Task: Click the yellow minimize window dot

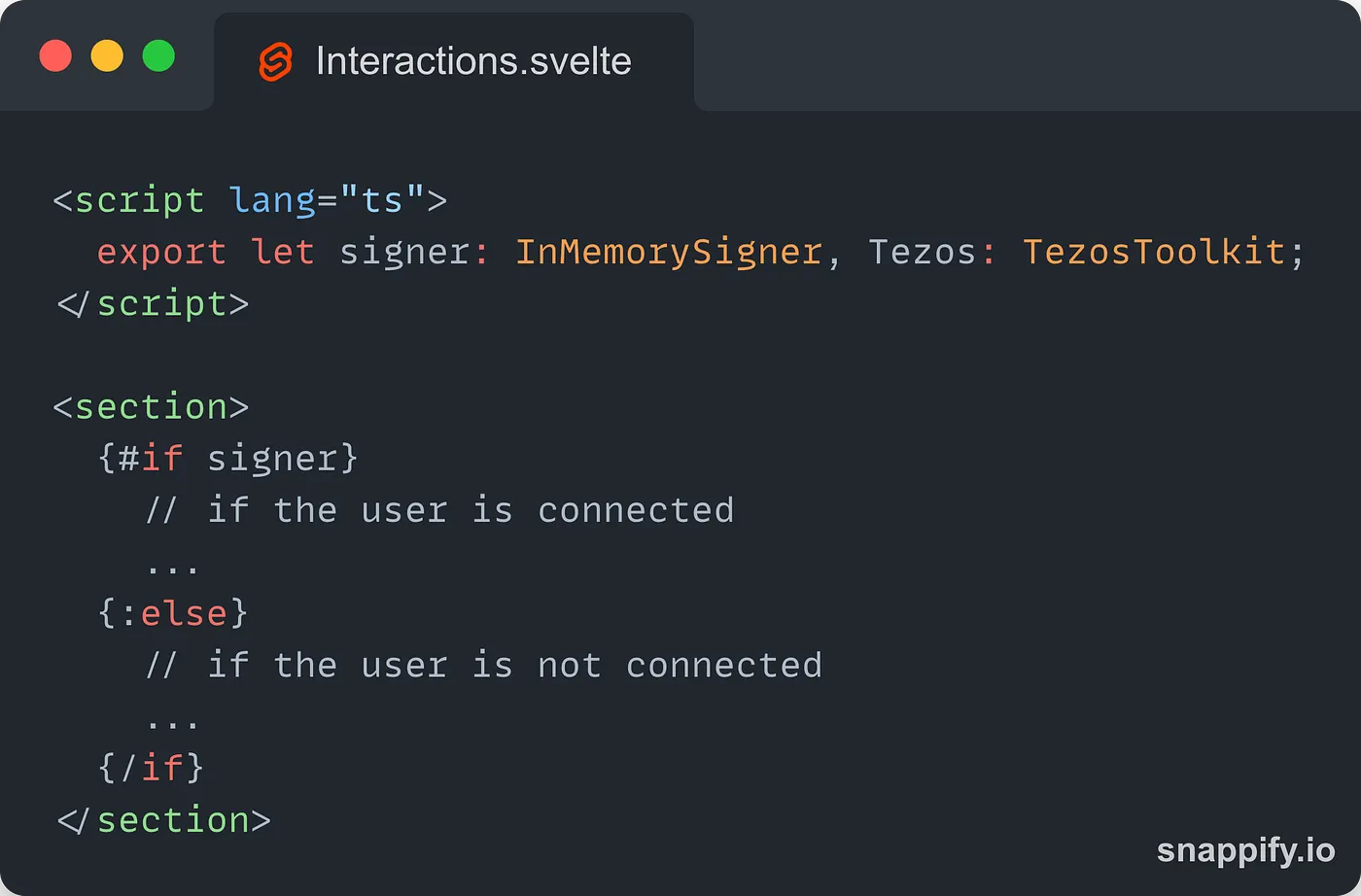Action: click(107, 55)
